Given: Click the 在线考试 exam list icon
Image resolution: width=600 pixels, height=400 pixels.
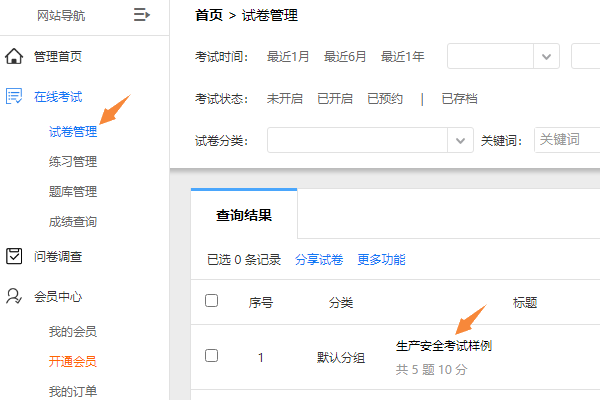Looking at the screenshot, I should tap(14, 96).
